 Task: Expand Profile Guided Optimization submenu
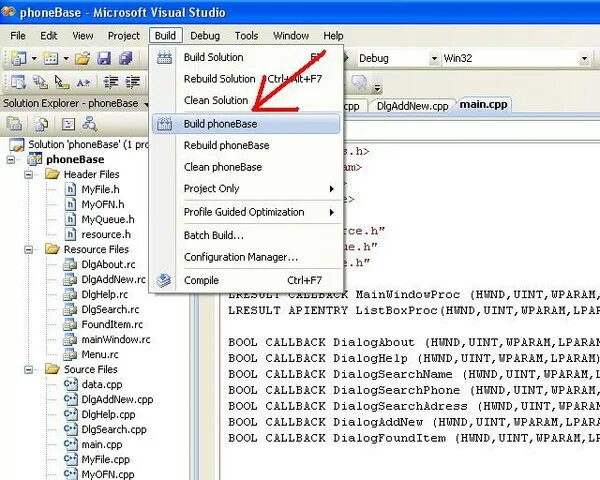[332, 212]
